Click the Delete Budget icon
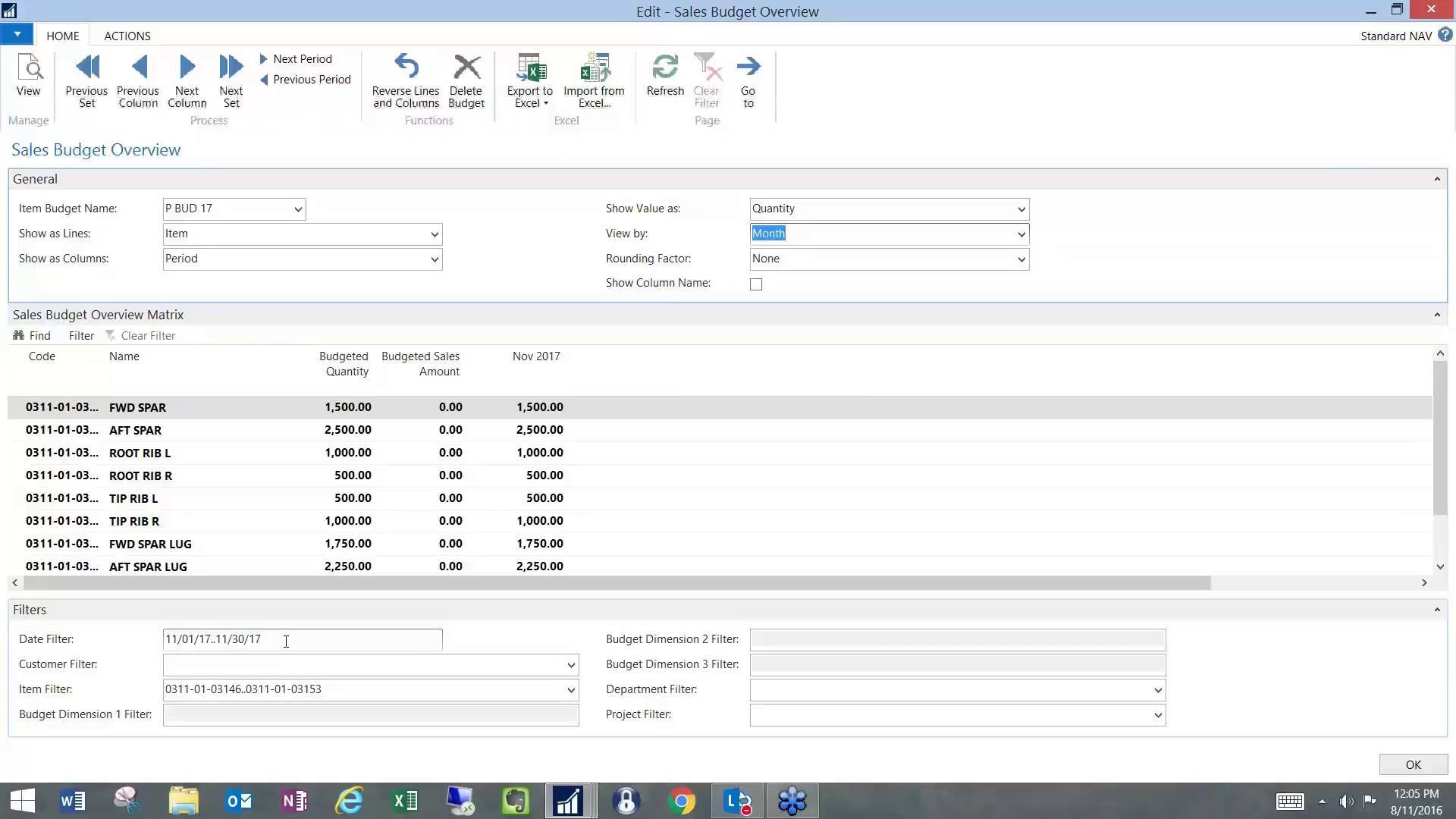 pyautogui.click(x=466, y=76)
